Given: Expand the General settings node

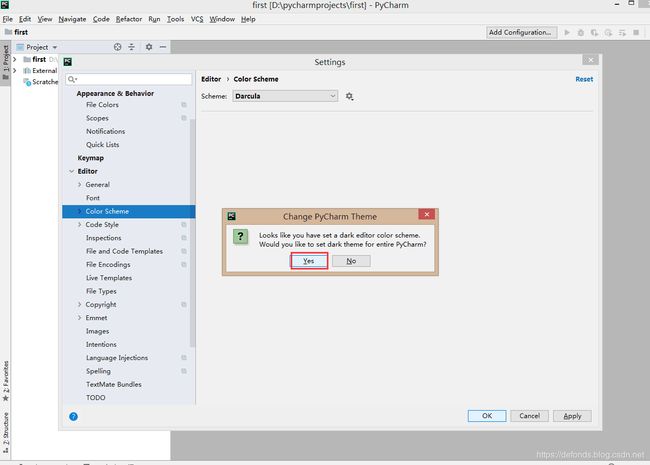Looking at the screenshot, I should click(x=79, y=184).
